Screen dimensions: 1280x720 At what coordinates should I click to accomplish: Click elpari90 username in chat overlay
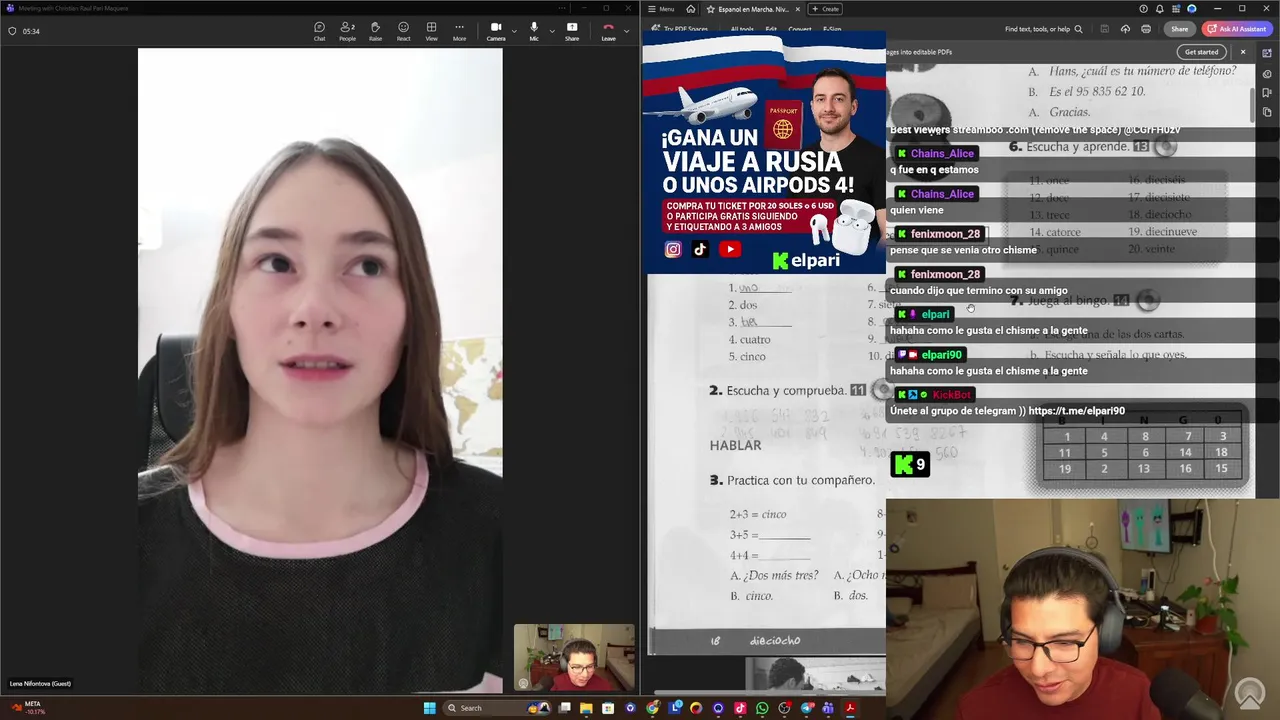941,355
